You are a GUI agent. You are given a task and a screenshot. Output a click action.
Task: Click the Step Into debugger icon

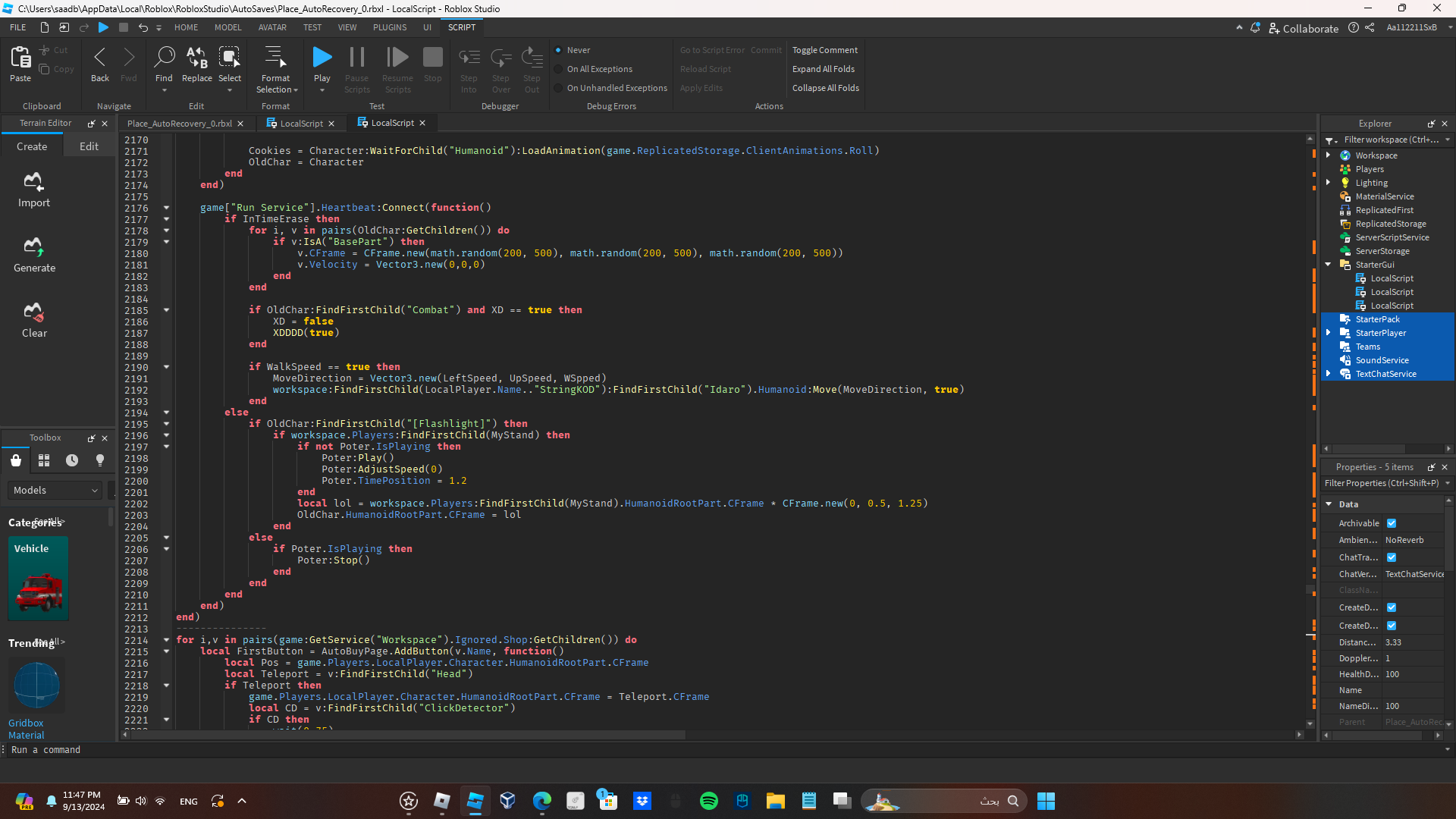coord(469,57)
